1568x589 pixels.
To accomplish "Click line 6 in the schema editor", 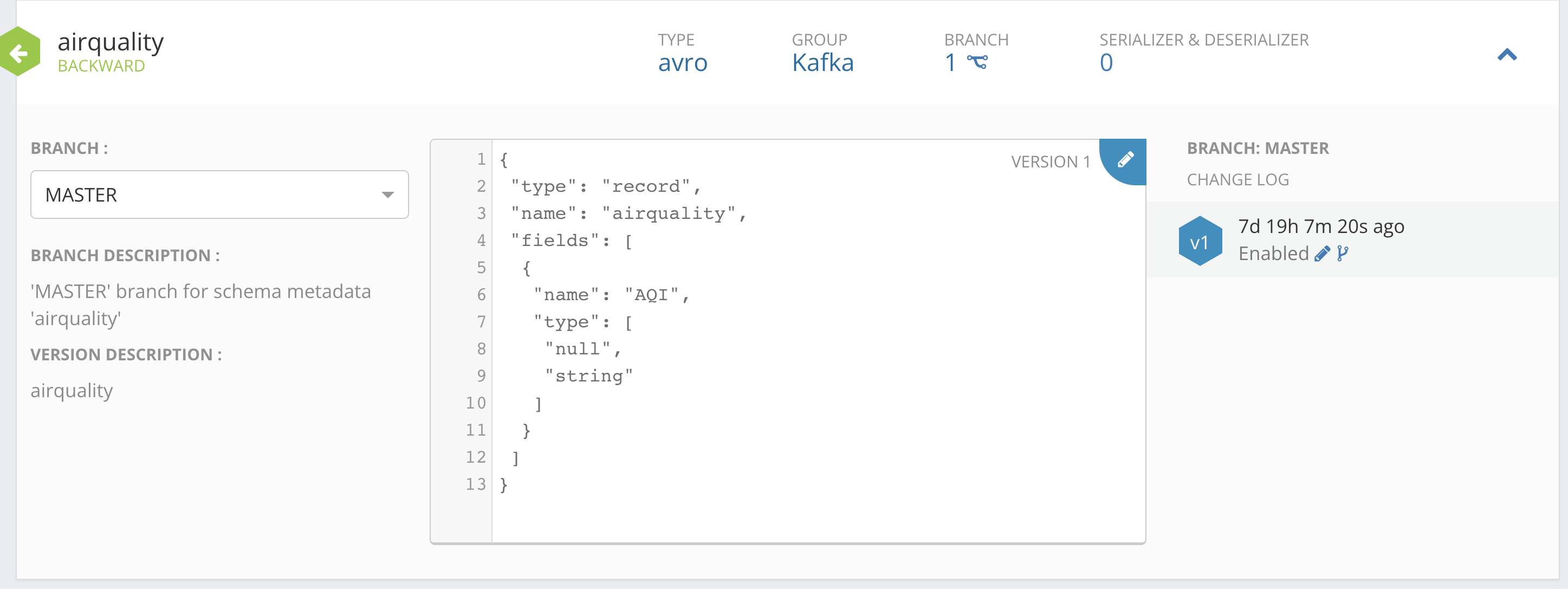I will tap(611, 295).
